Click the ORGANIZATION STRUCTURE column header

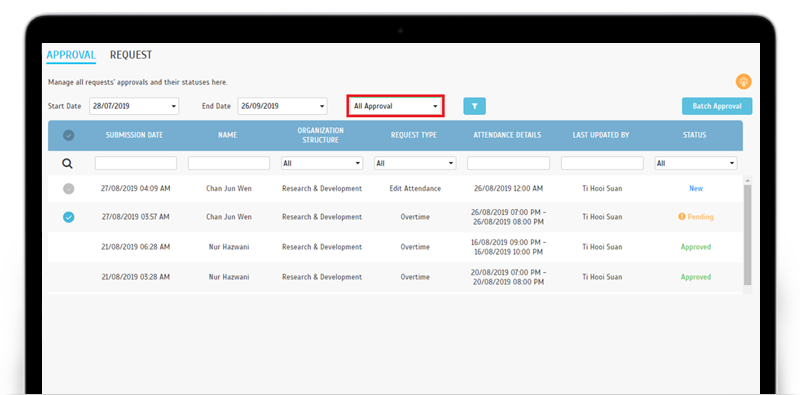[320, 135]
